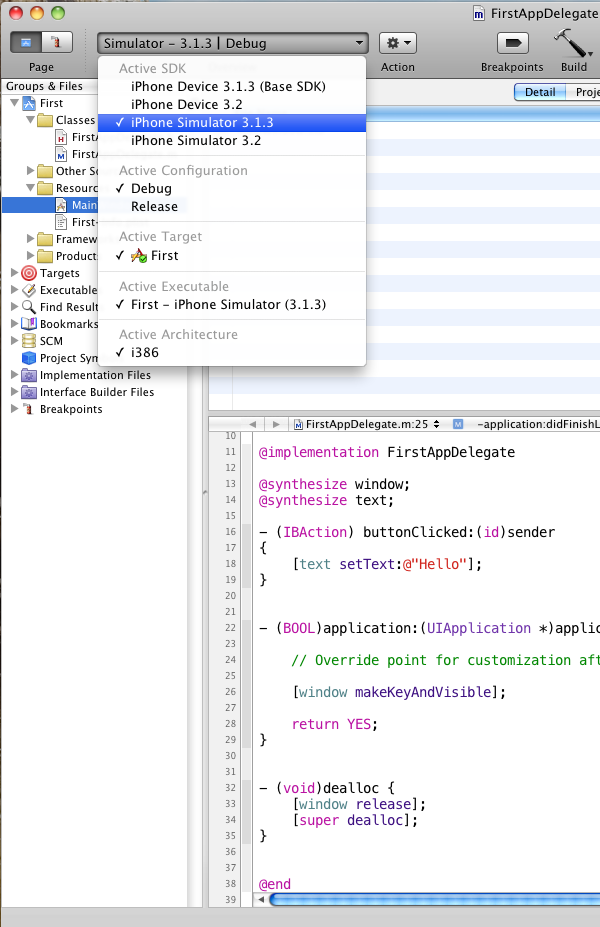Viewport: 600px width, 927px height.
Task: Click the Executables icon
Action: (x=29, y=290)
